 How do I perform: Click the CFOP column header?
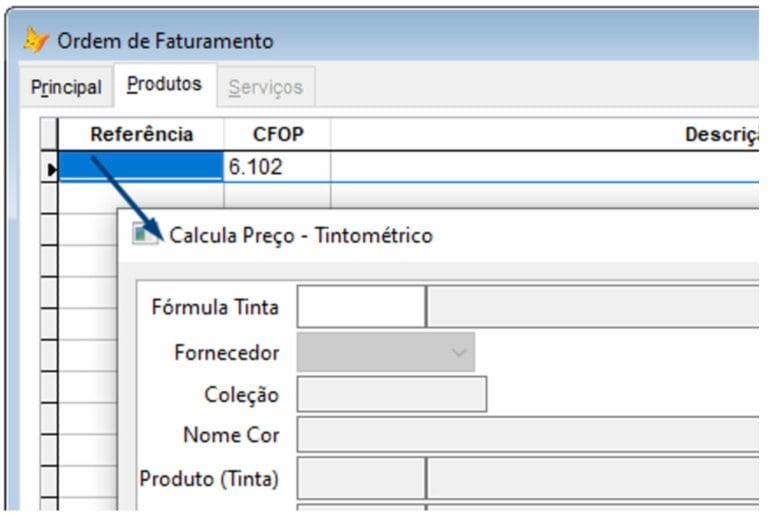pos(278,134)
